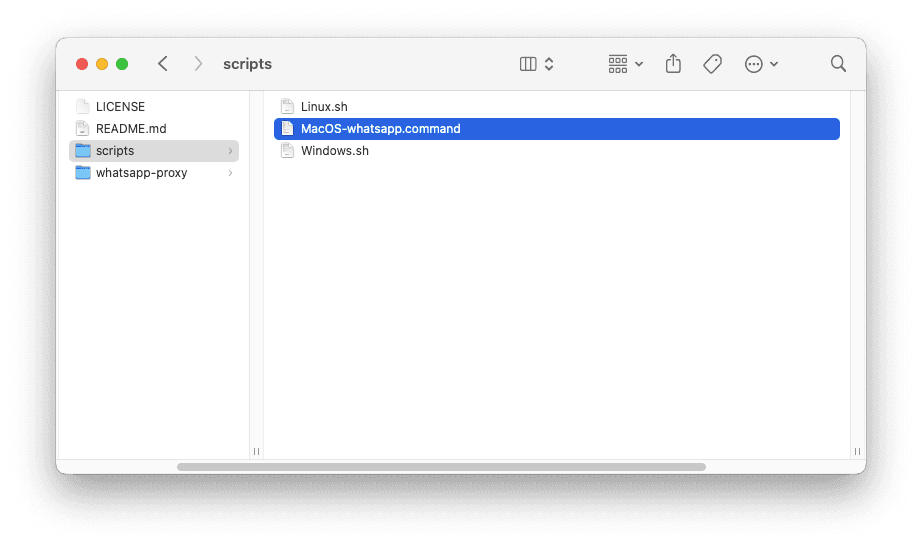Close the Finder window with the red button
922x548 pixels.
click(x=82, y=64)
